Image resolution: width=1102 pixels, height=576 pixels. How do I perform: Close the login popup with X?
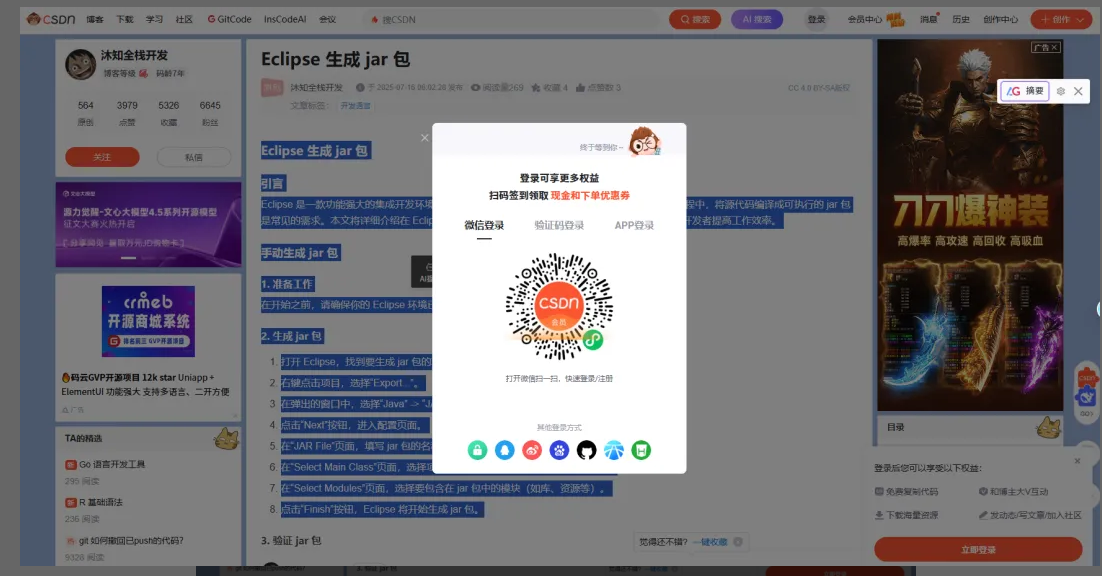pyautogui.click(x=424, y=138)
